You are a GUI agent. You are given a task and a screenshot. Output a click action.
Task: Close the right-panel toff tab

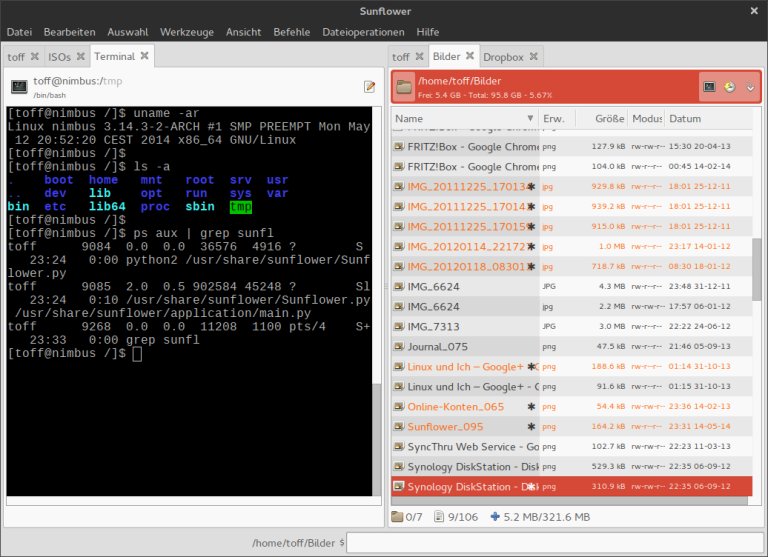(x=420, y=56)
